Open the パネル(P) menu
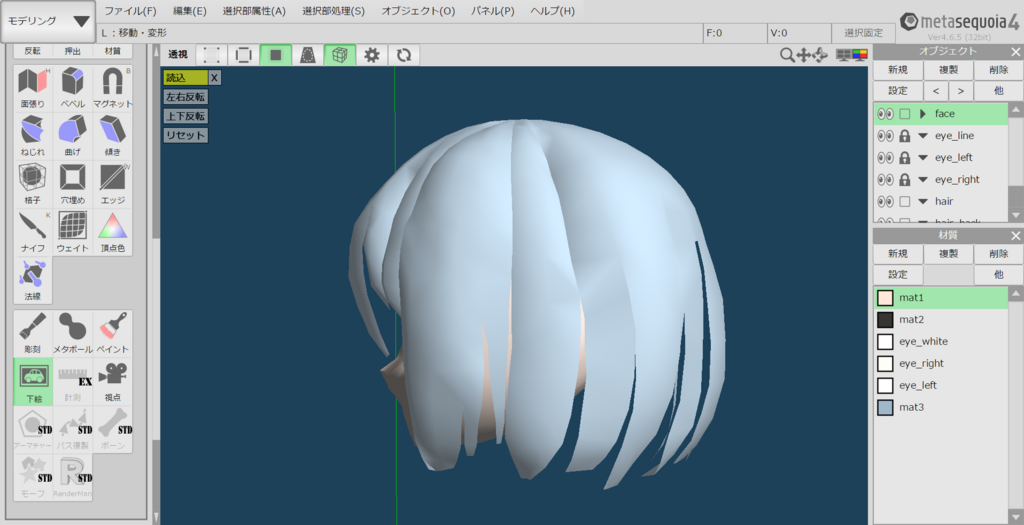This screenshot has width=1024, height=525. tap(492, 11)
